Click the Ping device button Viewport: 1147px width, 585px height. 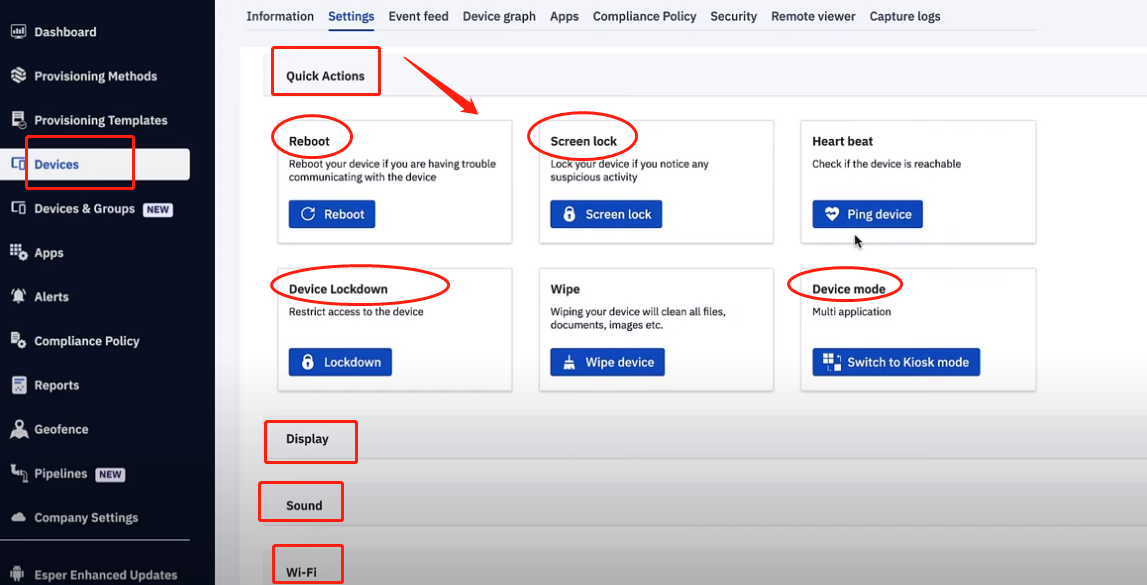pyautogui.click(x=867, y=215)
